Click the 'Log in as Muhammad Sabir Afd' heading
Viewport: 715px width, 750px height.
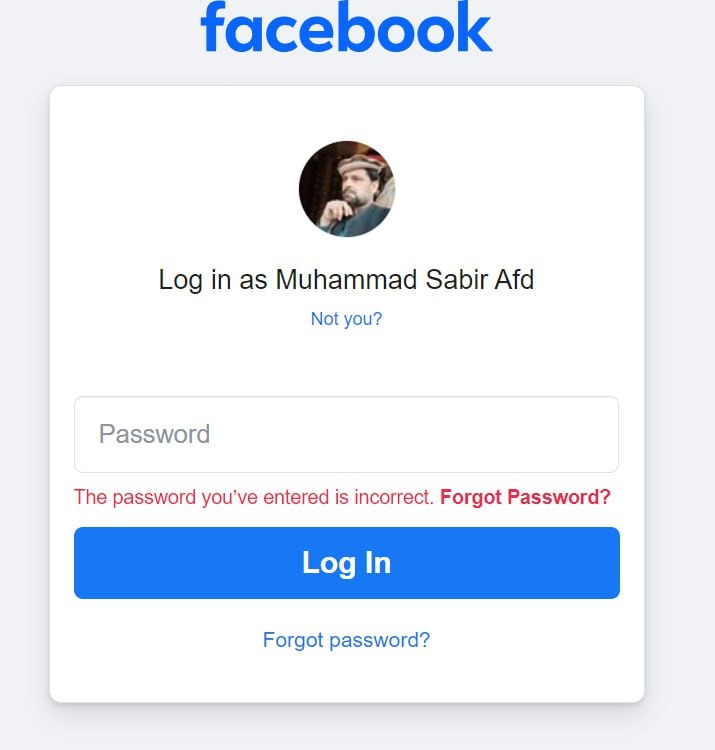click(x=346, y=280)
